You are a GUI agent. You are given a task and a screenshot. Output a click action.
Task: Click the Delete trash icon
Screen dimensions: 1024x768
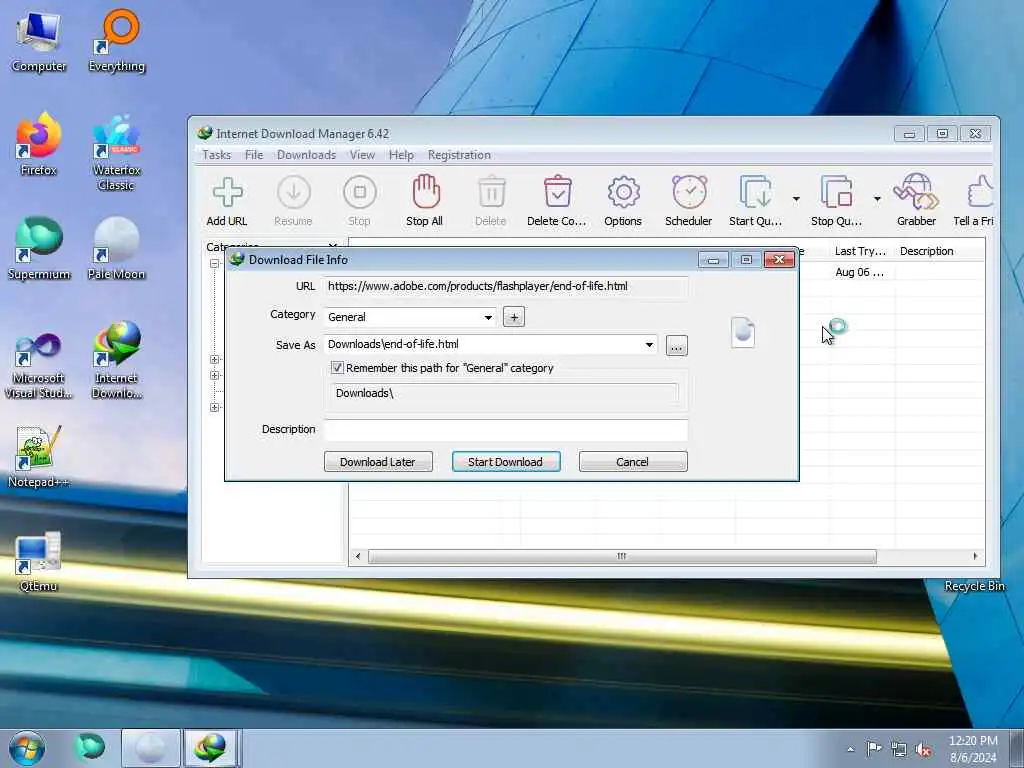[x=491, y=201]
